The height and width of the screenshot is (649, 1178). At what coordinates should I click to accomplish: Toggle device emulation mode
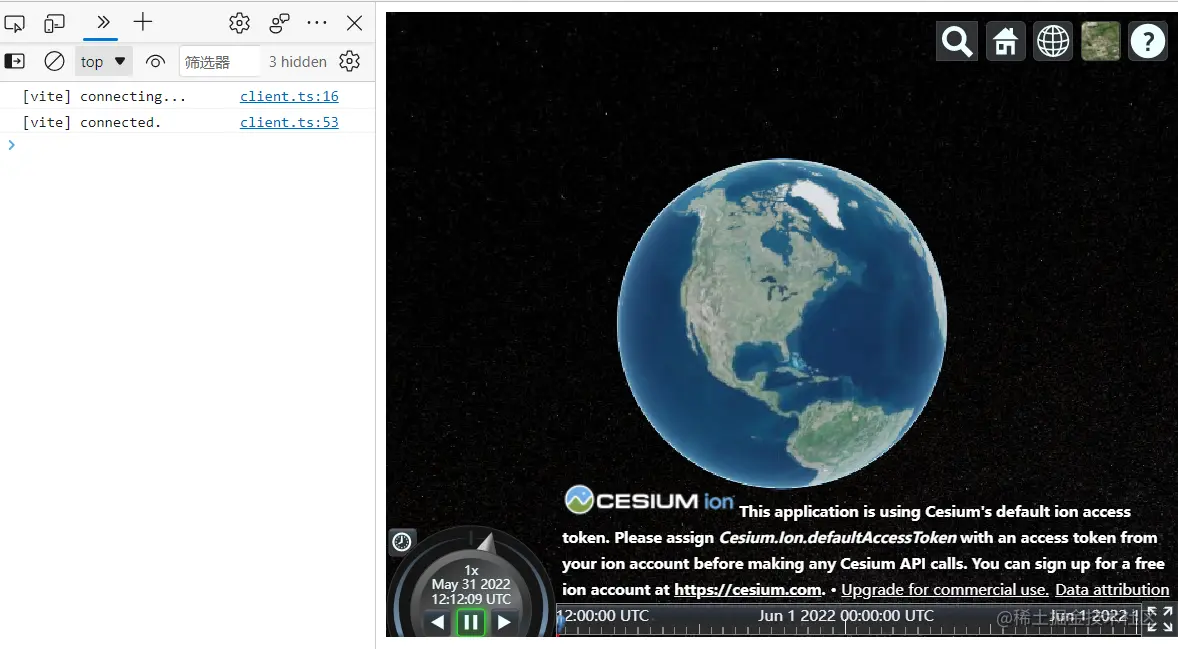click(x=55, y=23)
